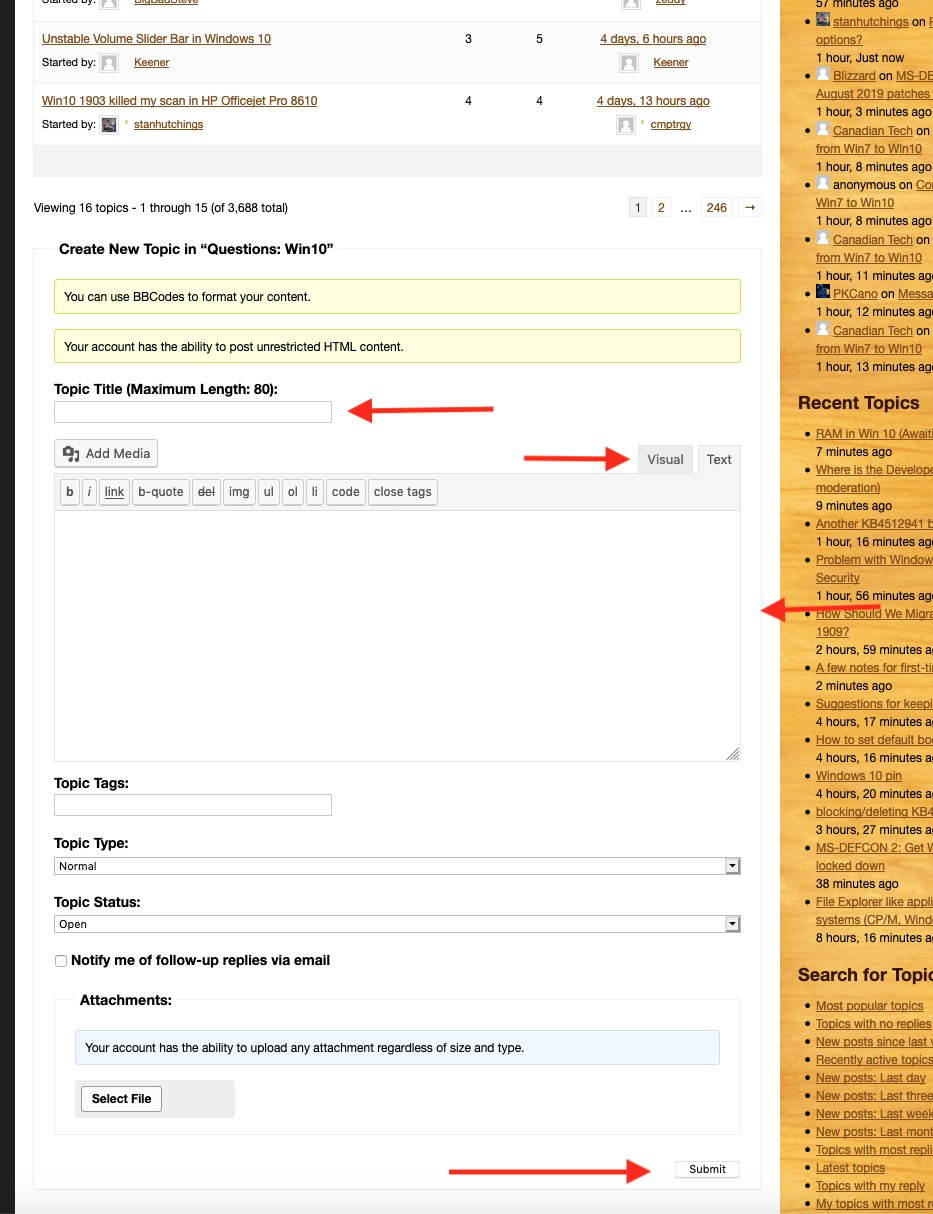933x1214 pixels.
Task: Submit the new topic
Action: pos(707,1169)
